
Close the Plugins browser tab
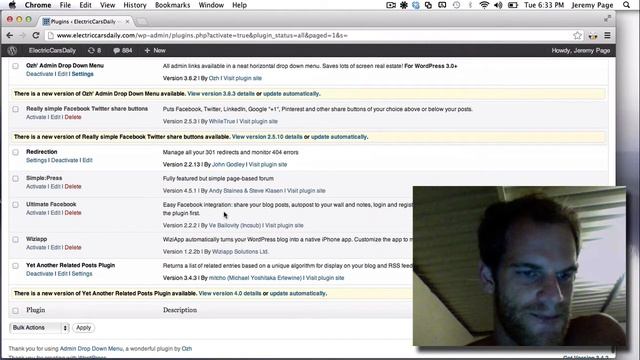pyautogui.click(x=127, y=21)
